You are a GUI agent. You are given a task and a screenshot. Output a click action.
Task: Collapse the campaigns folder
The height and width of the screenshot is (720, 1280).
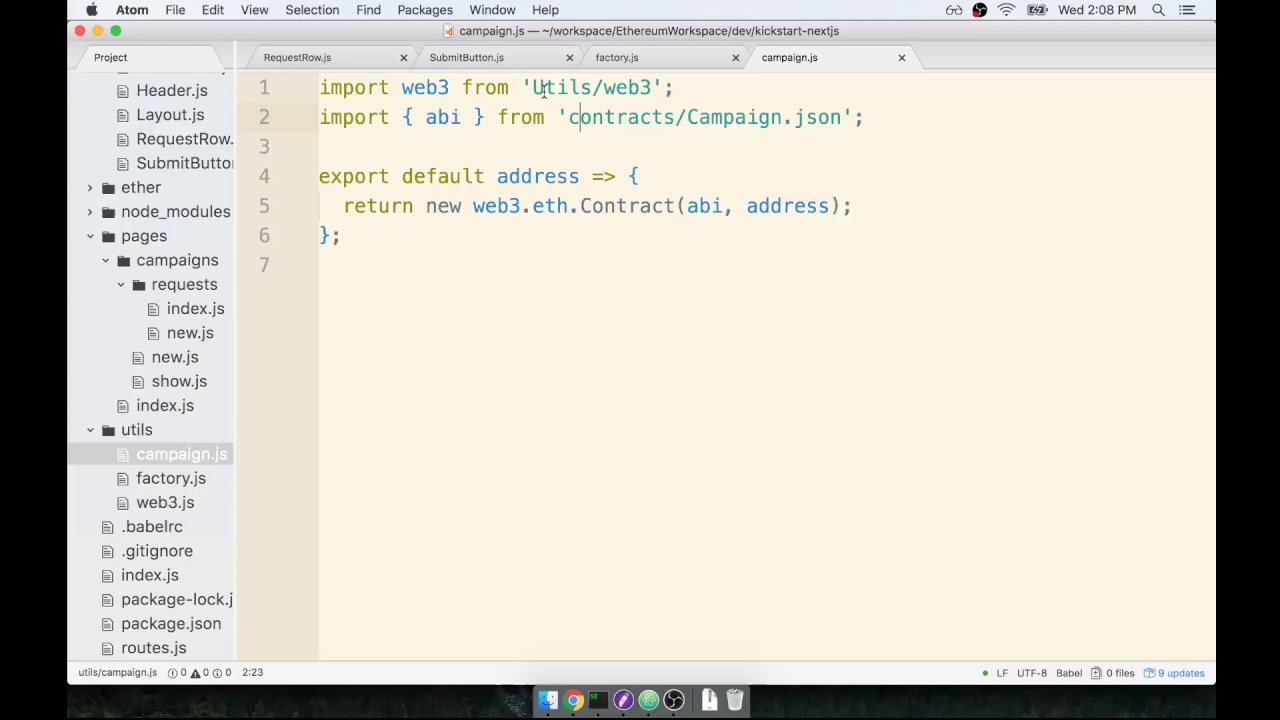(105, 261)
